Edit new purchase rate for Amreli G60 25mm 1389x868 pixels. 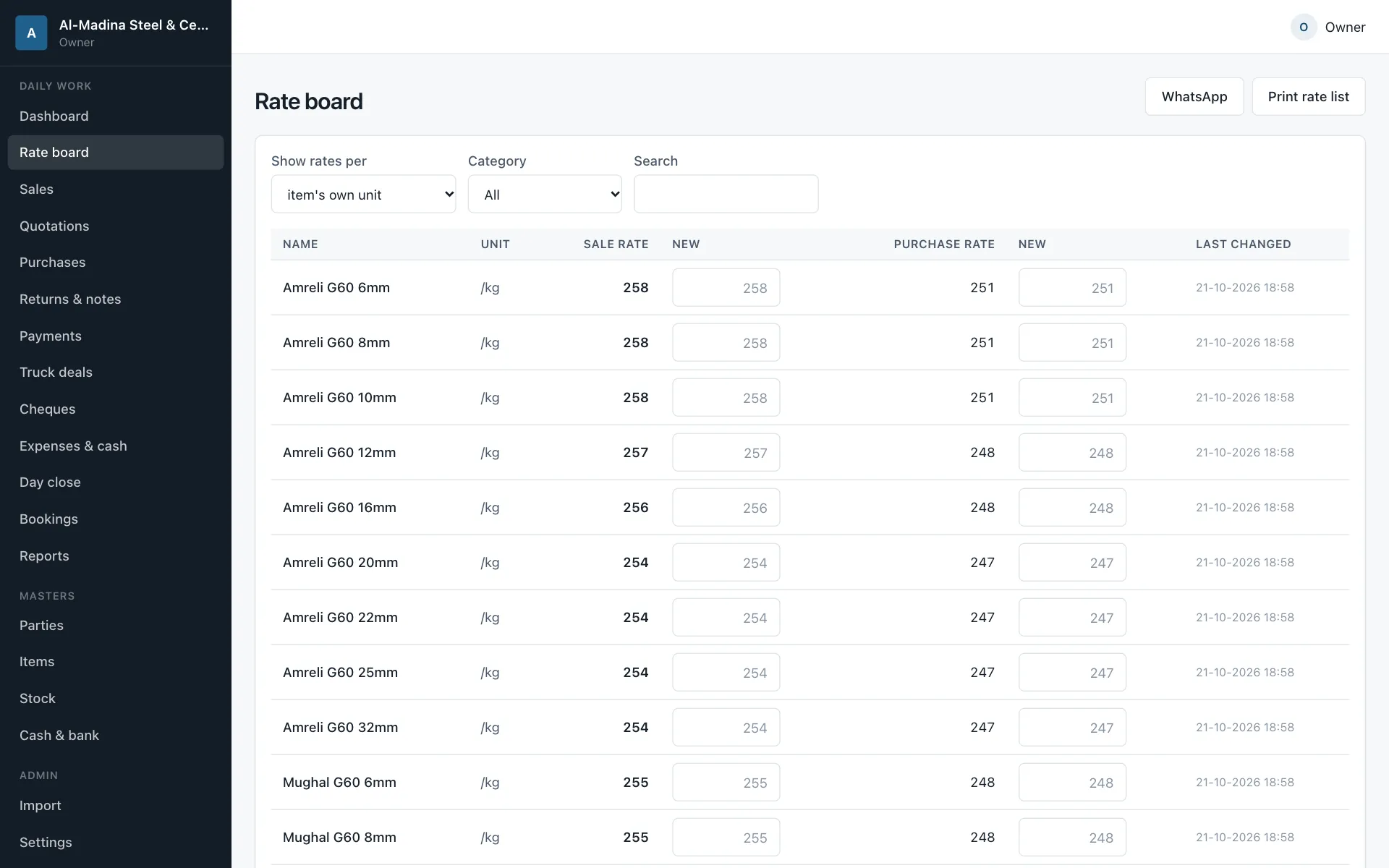point(1072,672)
